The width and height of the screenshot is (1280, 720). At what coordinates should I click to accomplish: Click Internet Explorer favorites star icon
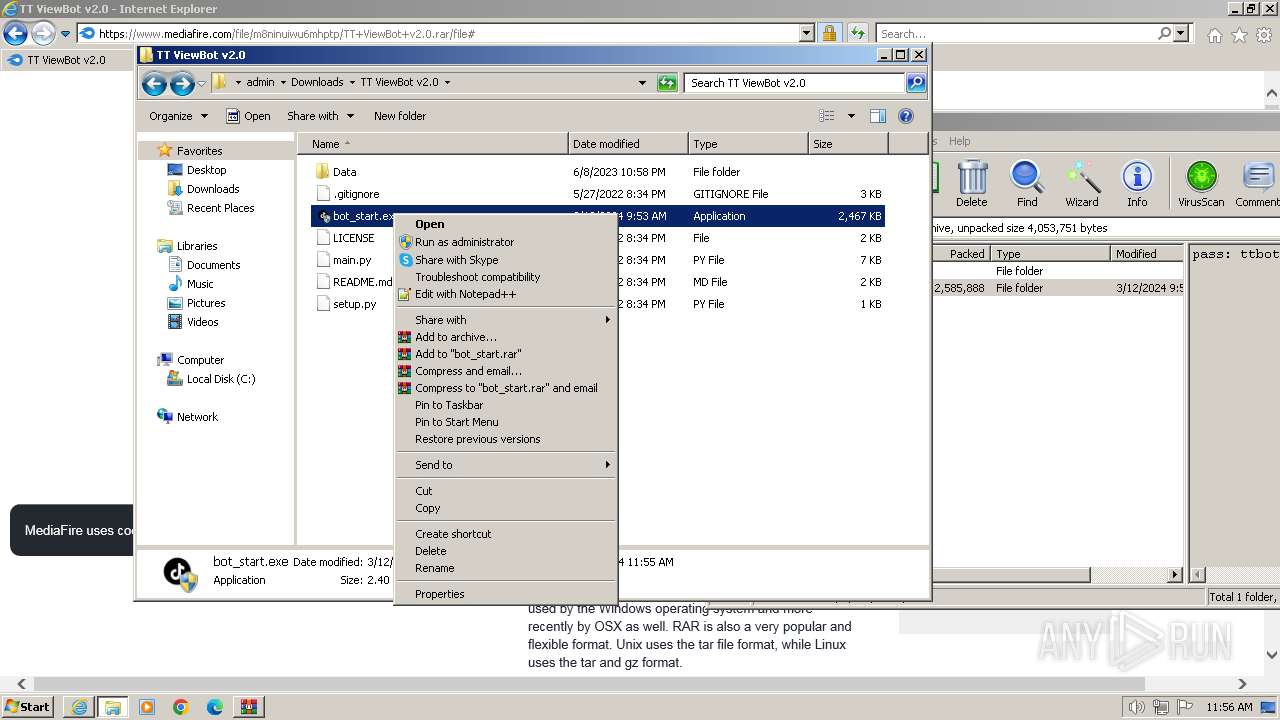[x=1239, y=35]
